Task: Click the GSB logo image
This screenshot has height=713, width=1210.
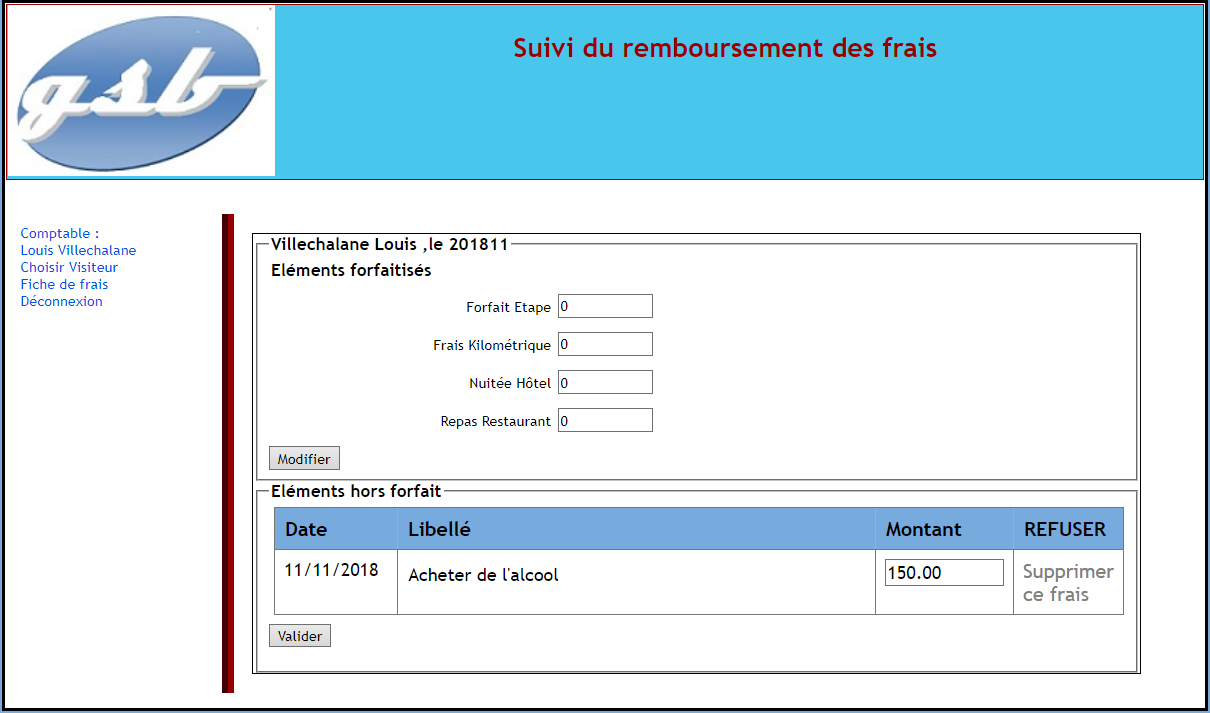Action: point(141,91)
